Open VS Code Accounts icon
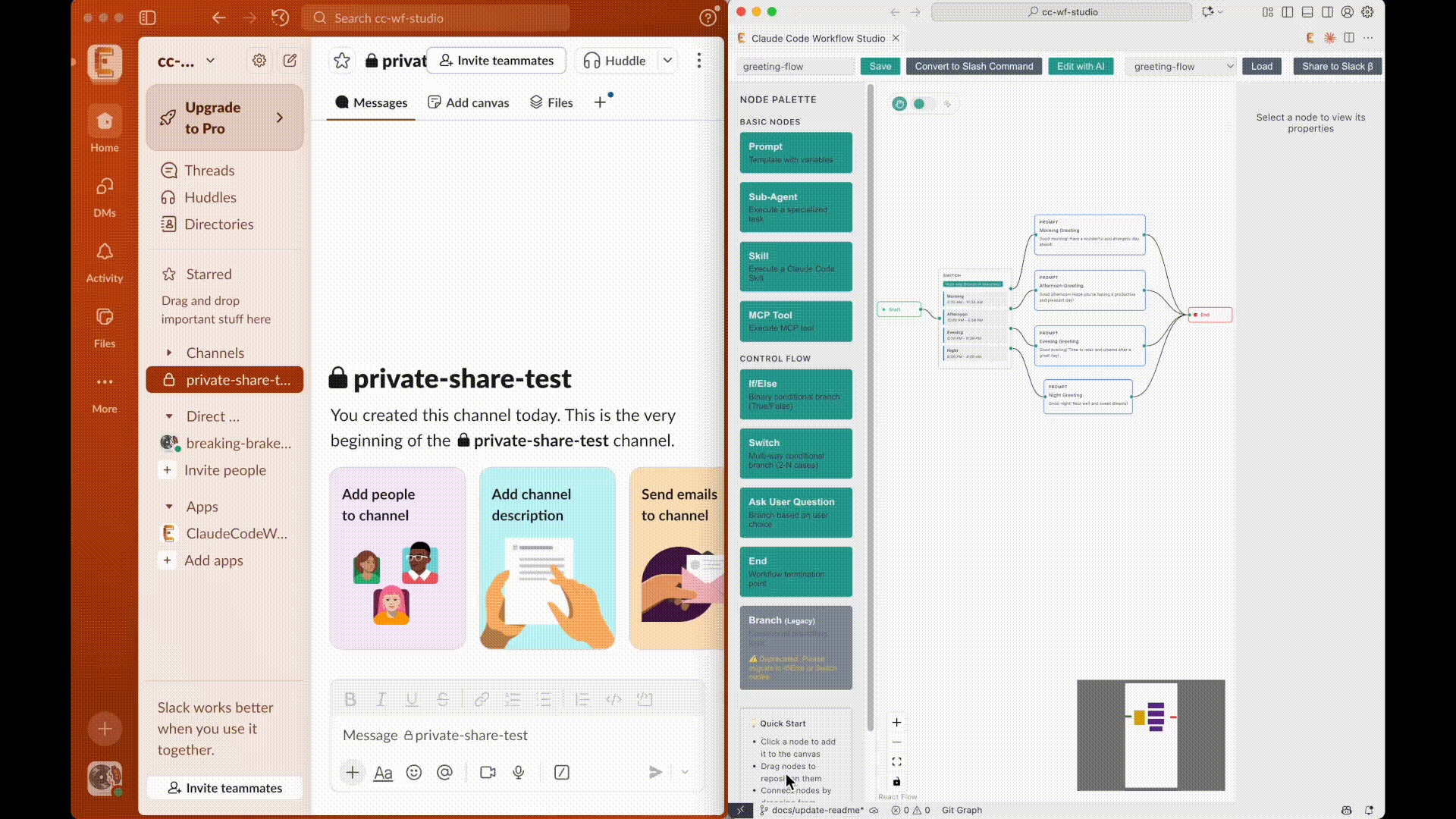This screenshot has width=1456, height=819. 1348,12
